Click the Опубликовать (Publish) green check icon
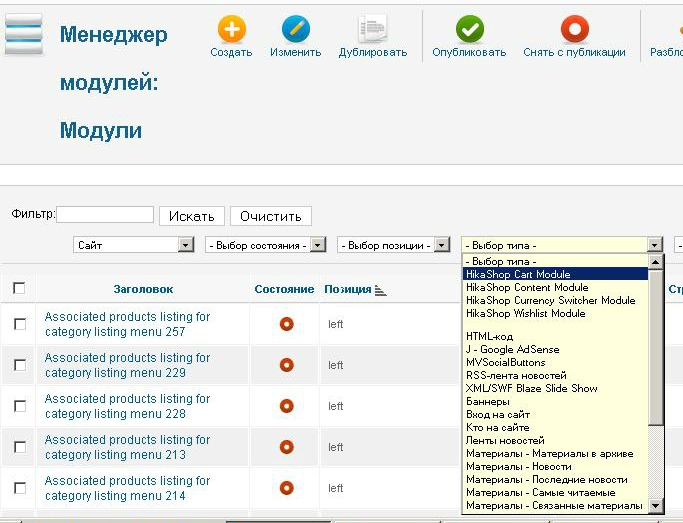683x523 pixels. pos(469,30)
